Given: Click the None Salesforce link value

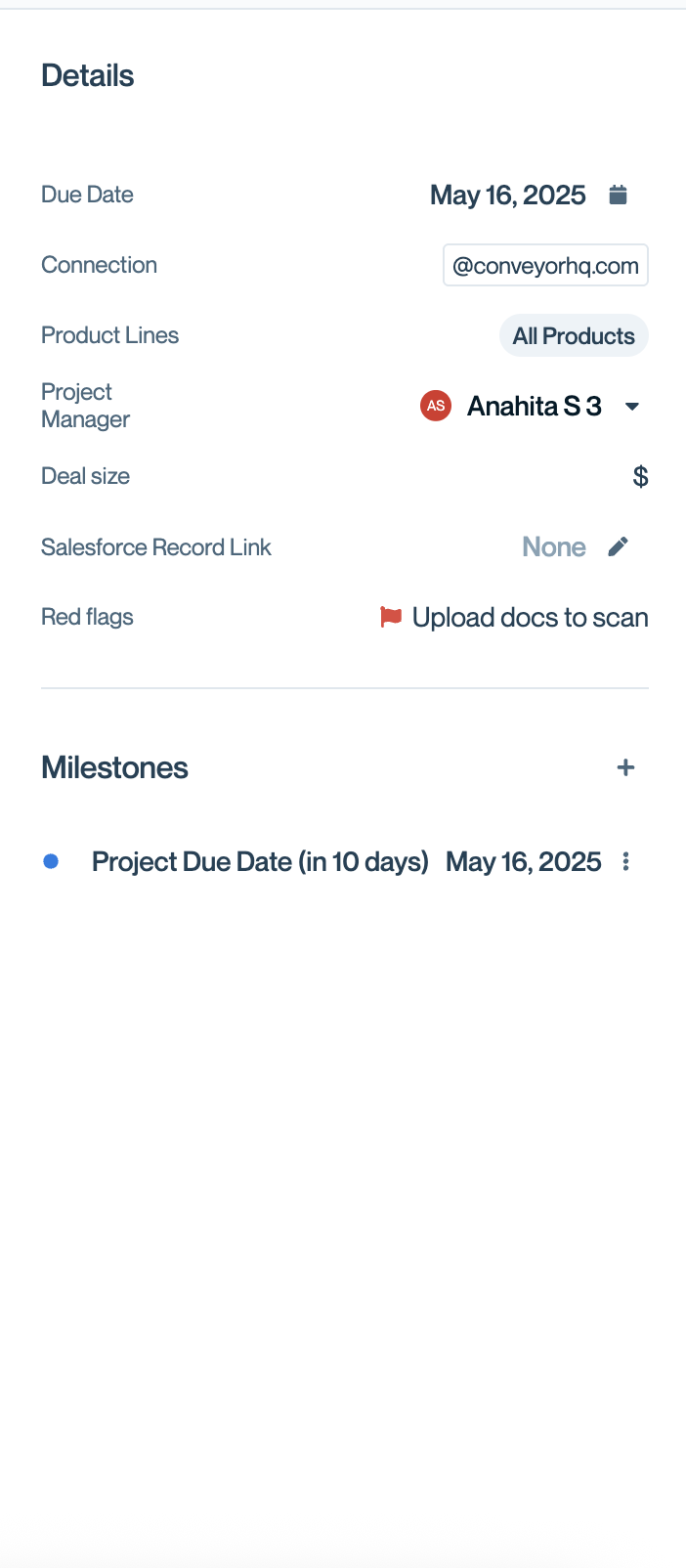Looking at the screenshot, I should 553,546.
